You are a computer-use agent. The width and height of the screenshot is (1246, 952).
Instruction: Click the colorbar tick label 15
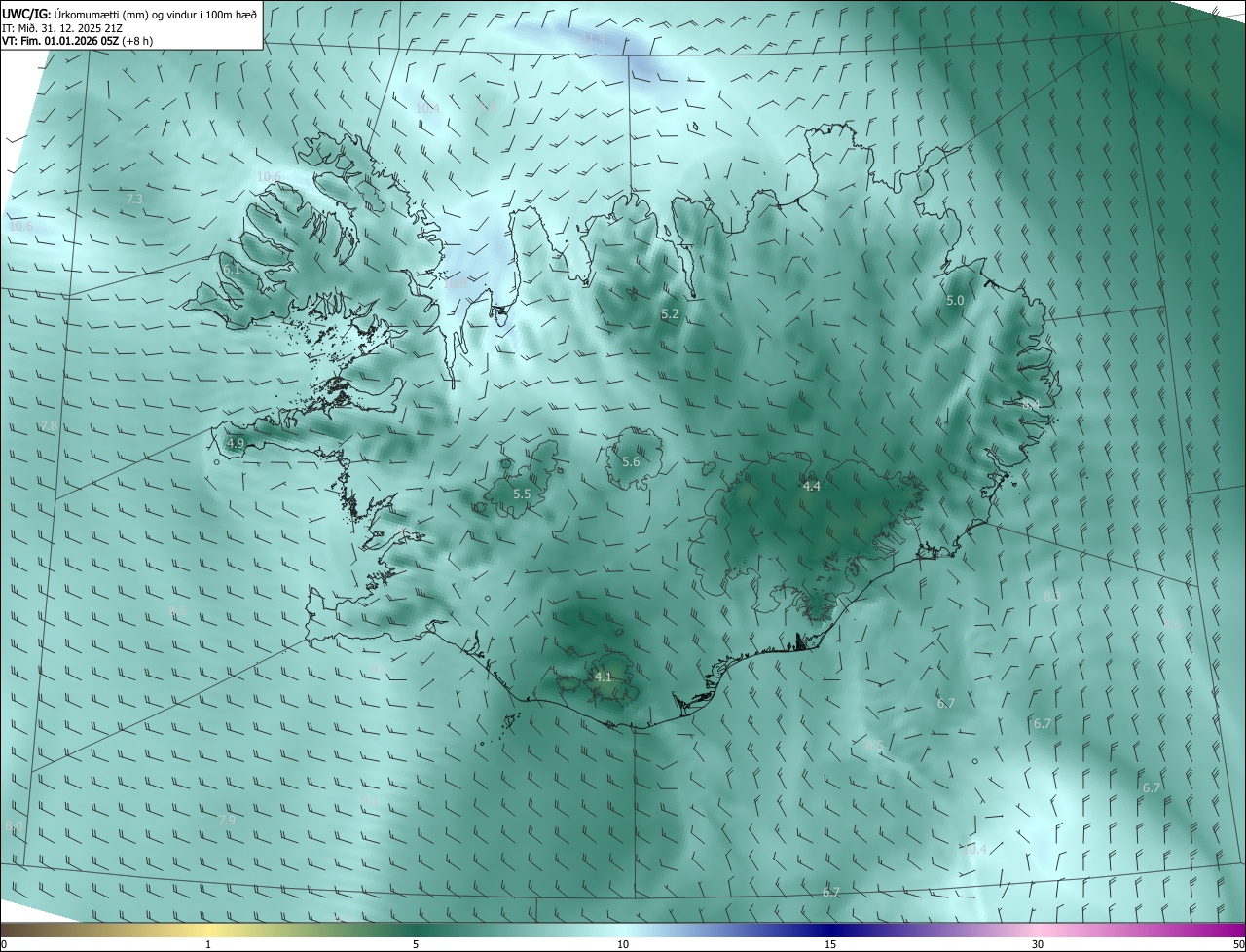830,944
